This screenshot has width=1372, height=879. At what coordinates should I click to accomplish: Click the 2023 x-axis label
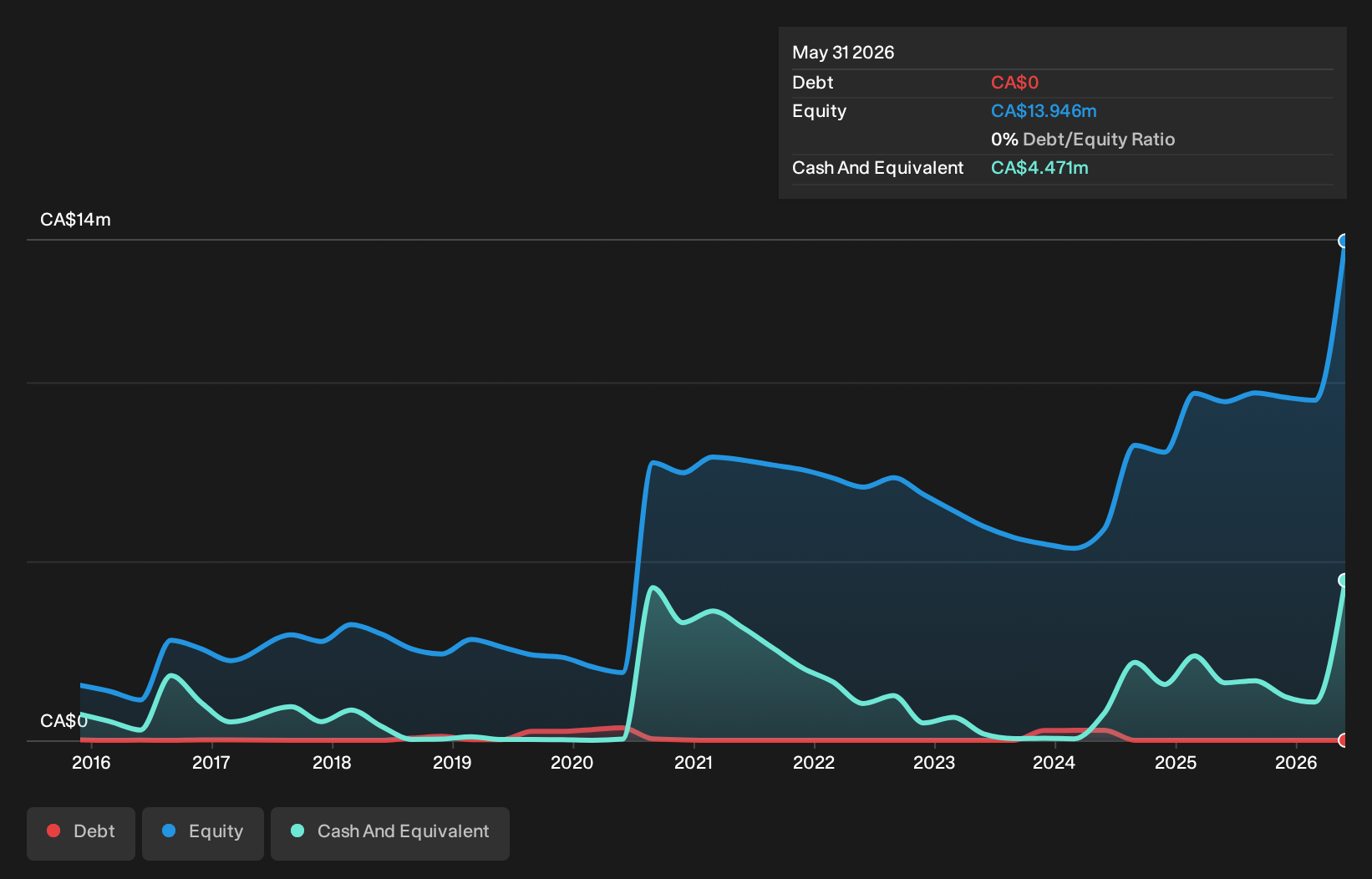(934, 763)
